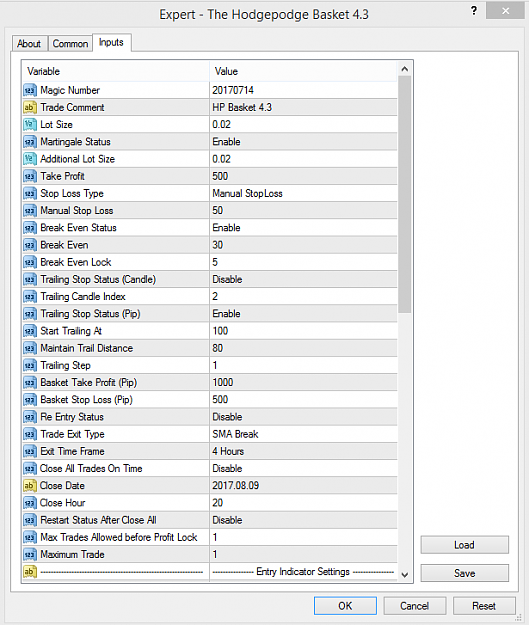Viewport: 529px width, 625px height.
Task: Open the About tab
Action: pos(29,43)
